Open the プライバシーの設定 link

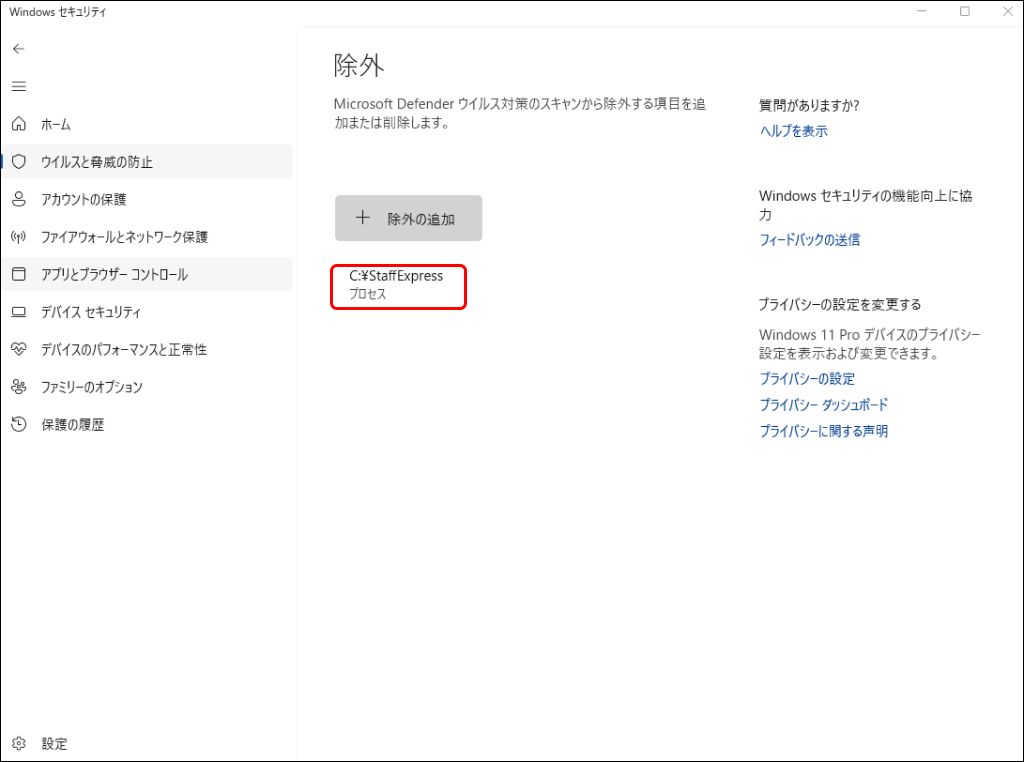click(807, 379)
